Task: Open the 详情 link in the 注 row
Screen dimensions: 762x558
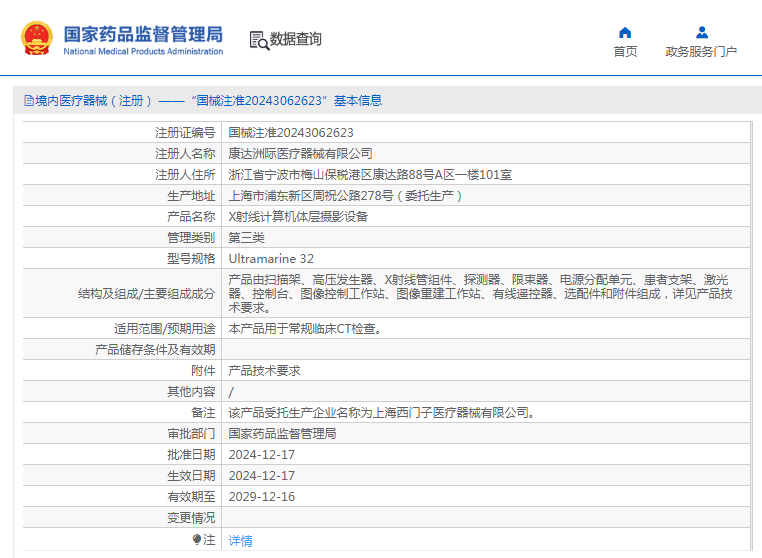Action: [x=241, y=541]
